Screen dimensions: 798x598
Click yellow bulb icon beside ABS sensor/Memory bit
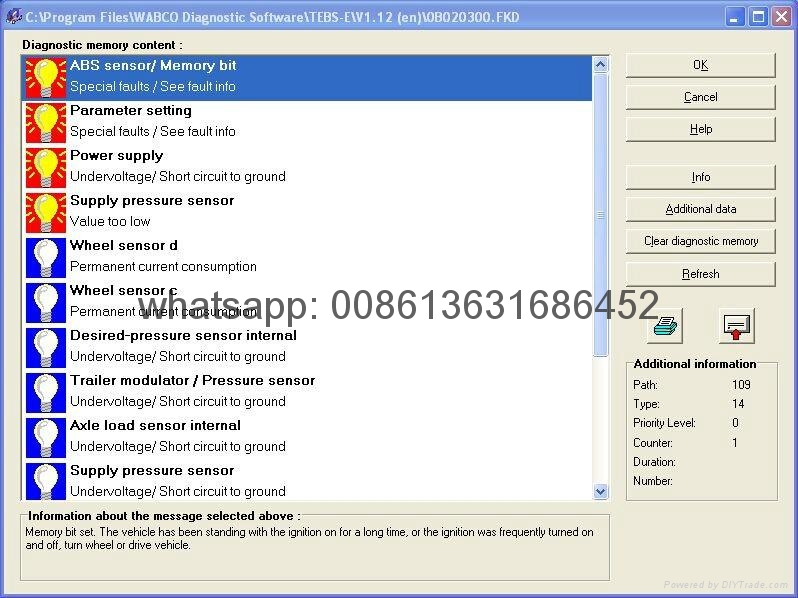[x=45, y=76]
